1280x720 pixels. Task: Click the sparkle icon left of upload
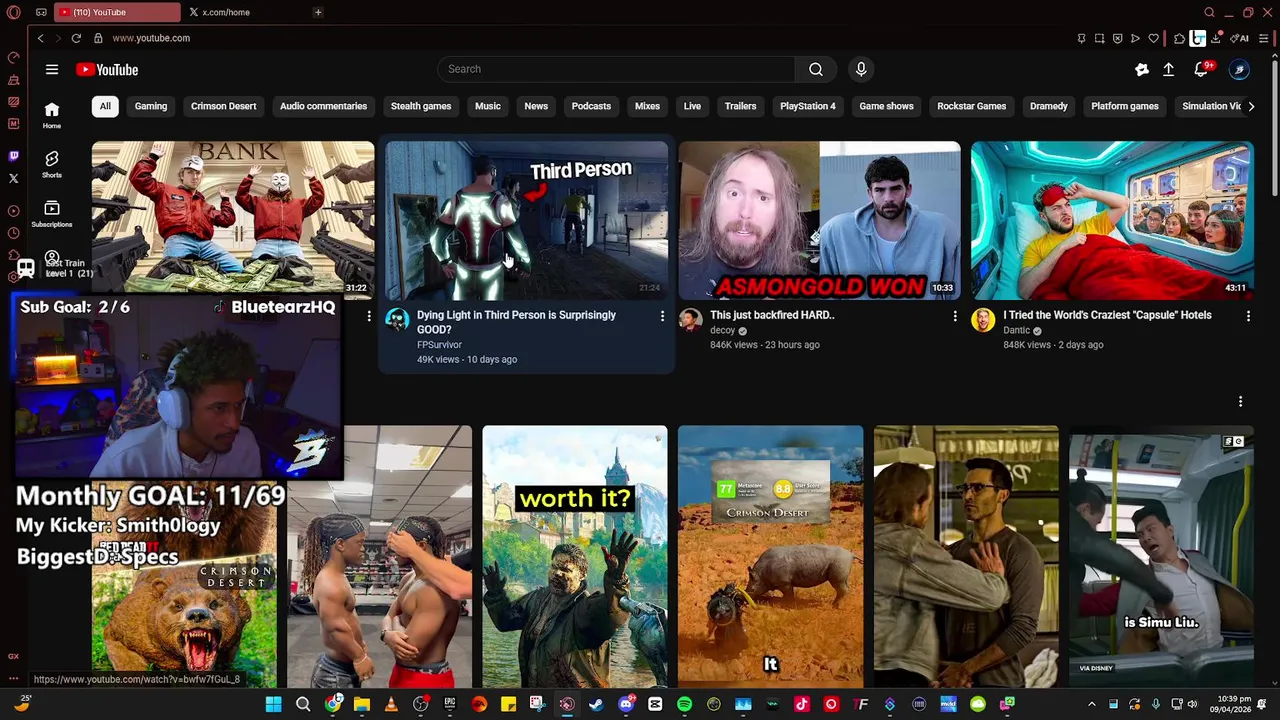click(x=1142, y=69)
